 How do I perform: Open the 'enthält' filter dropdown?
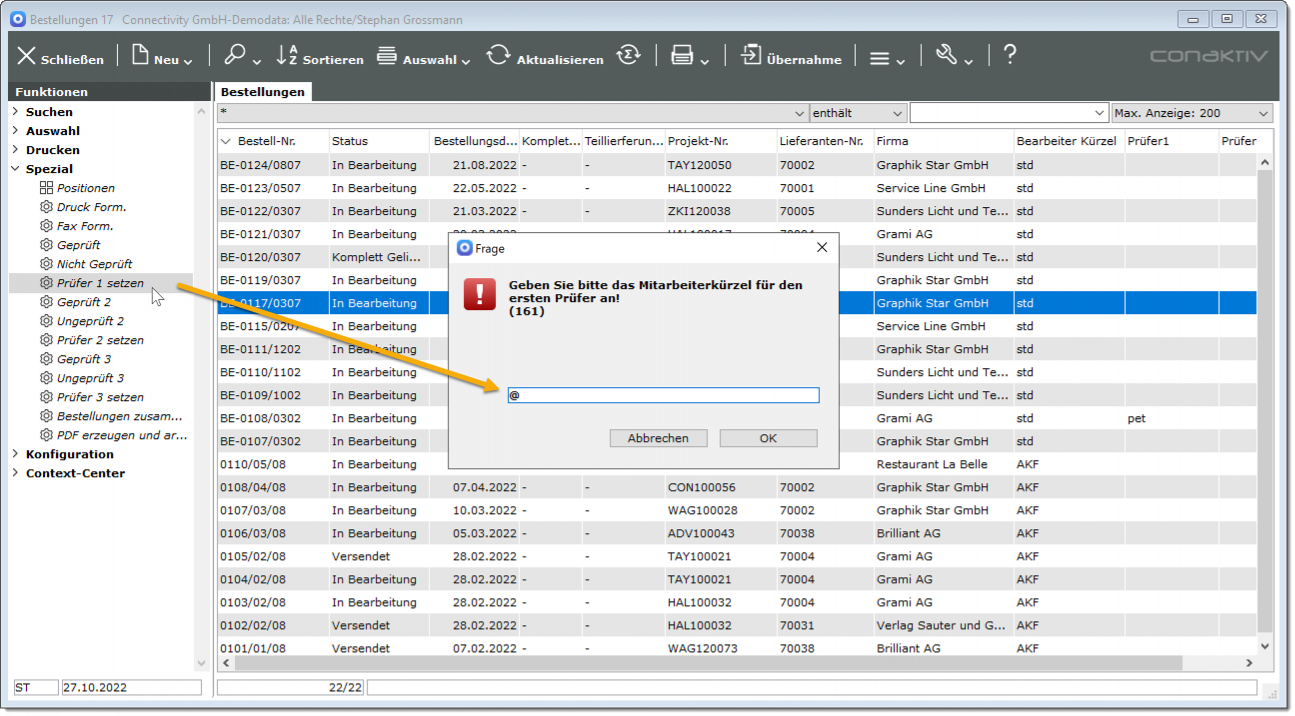[x=858, y=113]
